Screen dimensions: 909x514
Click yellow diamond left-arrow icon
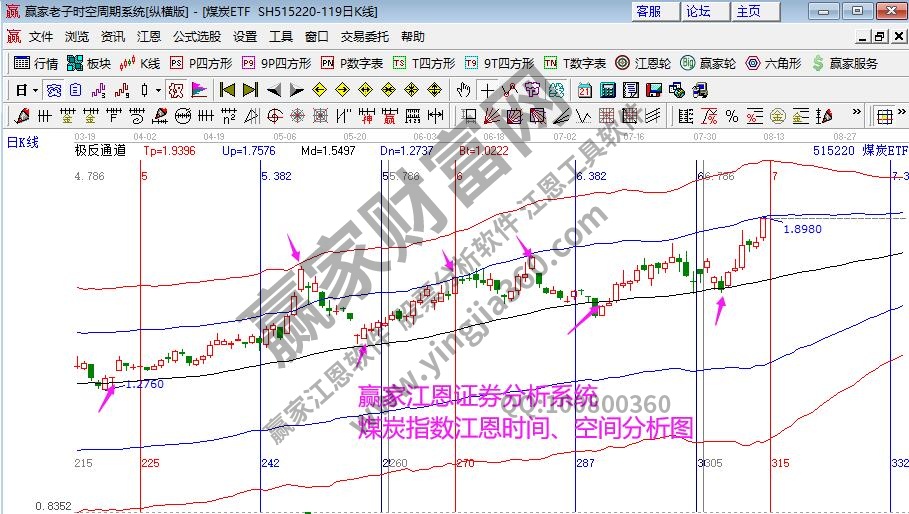coord(319,90)
